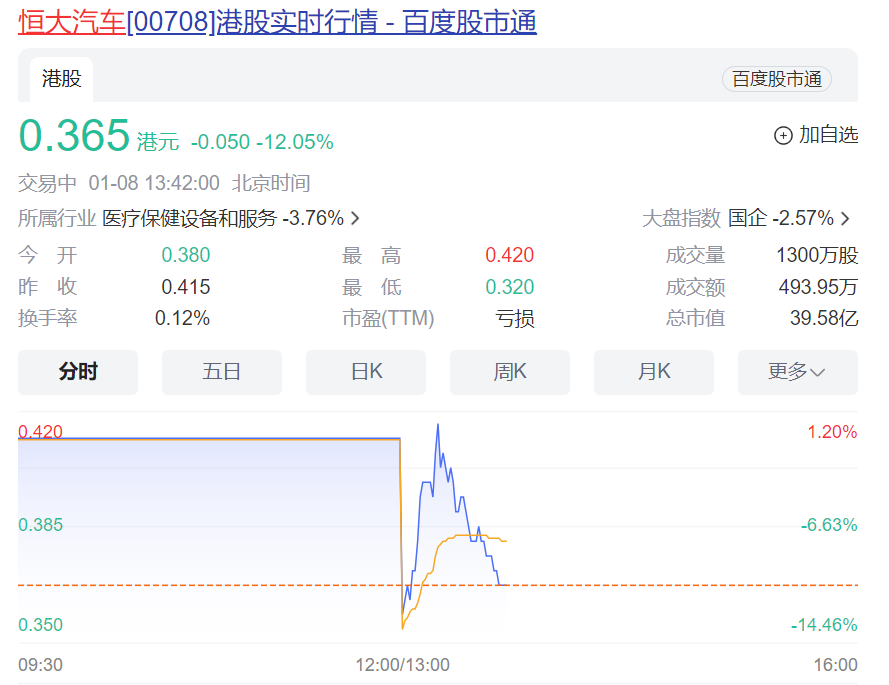Switch to the 五日 chart tab
The width and height of the screenshot is (889, 685).
point(222,372)
